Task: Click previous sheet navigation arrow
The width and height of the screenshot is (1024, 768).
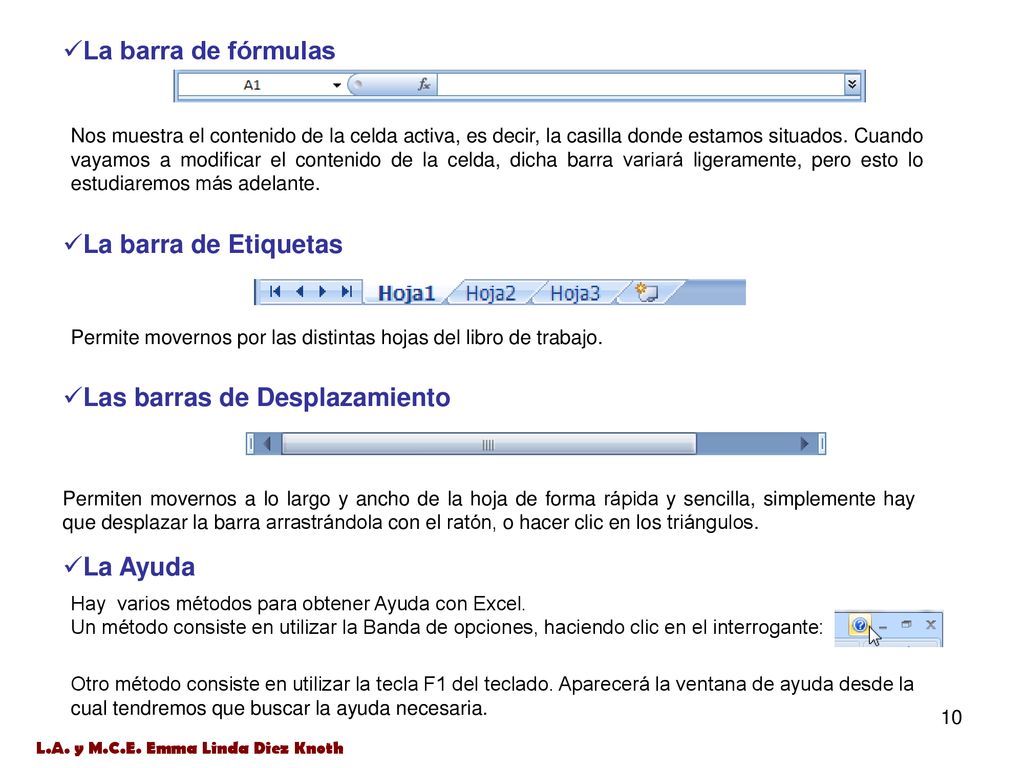Action: tap(300, 291)
